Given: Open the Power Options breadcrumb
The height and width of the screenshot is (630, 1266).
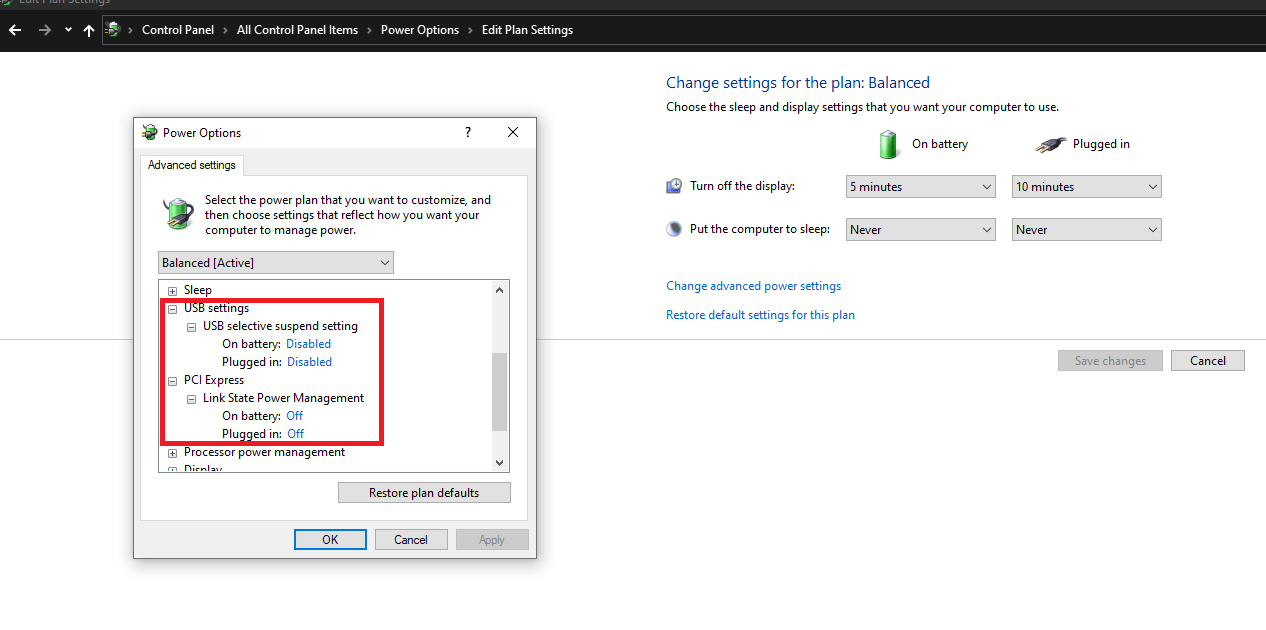Looking at the screenshot, I should (420, 30).
